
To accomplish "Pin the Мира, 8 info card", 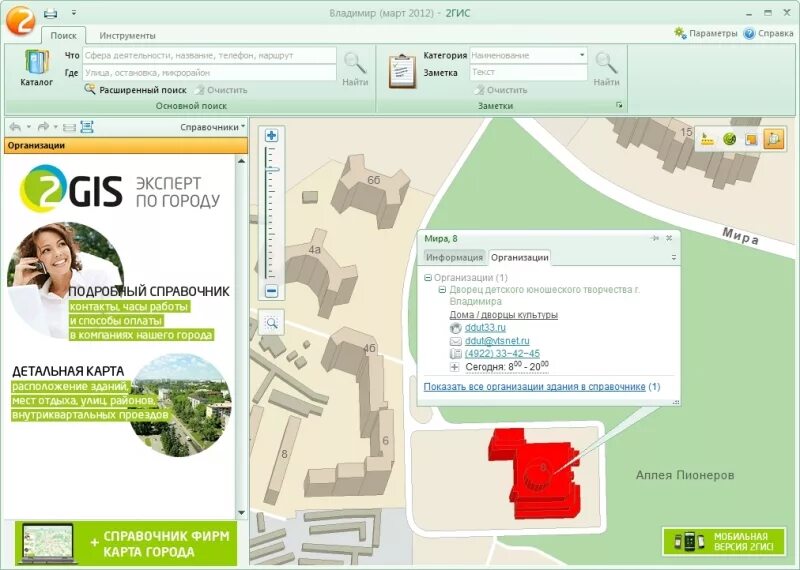I will point(655,238).
